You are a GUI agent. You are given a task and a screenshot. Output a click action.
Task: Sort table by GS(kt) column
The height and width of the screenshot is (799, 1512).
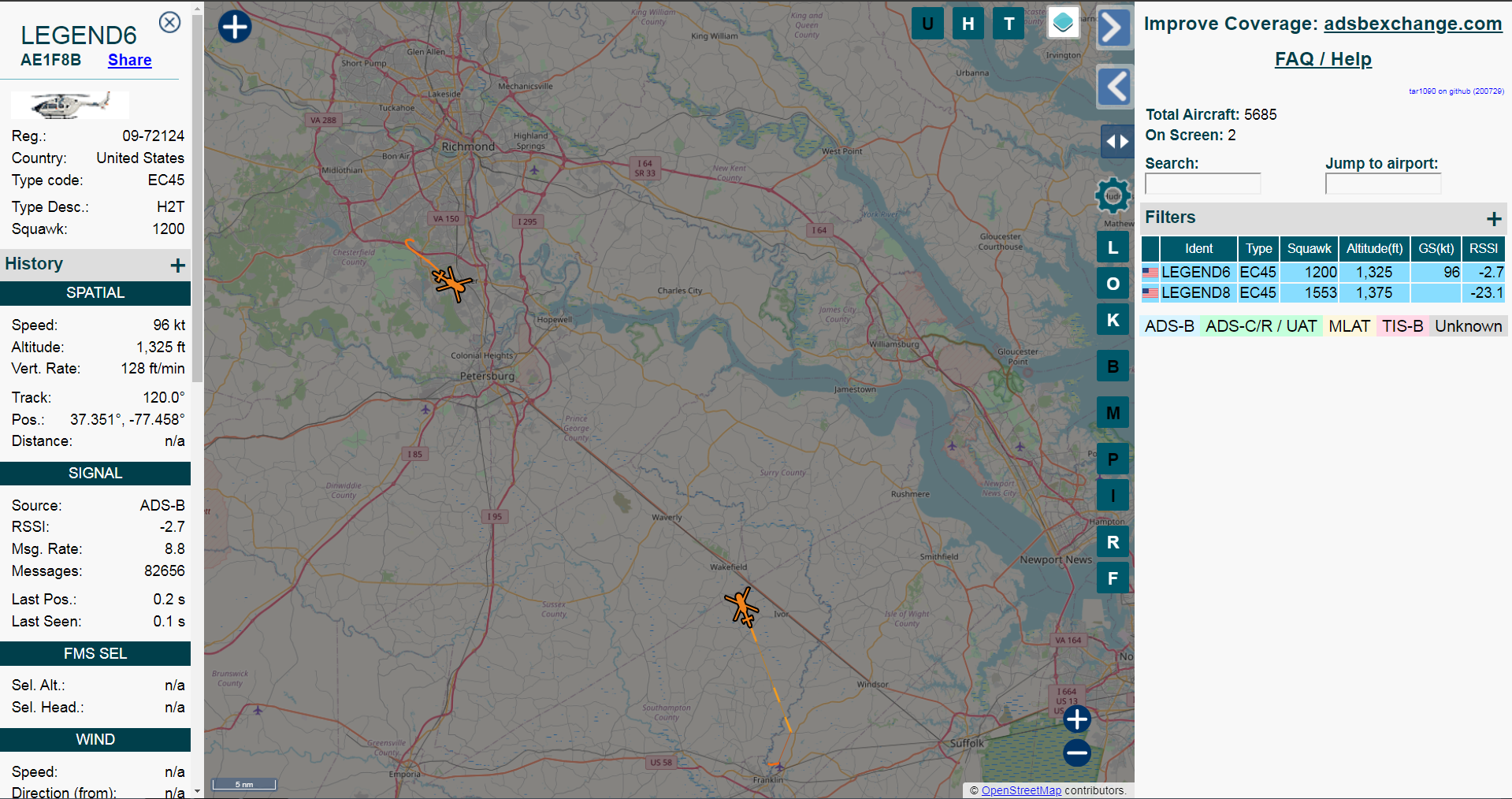click(1436, 248)
